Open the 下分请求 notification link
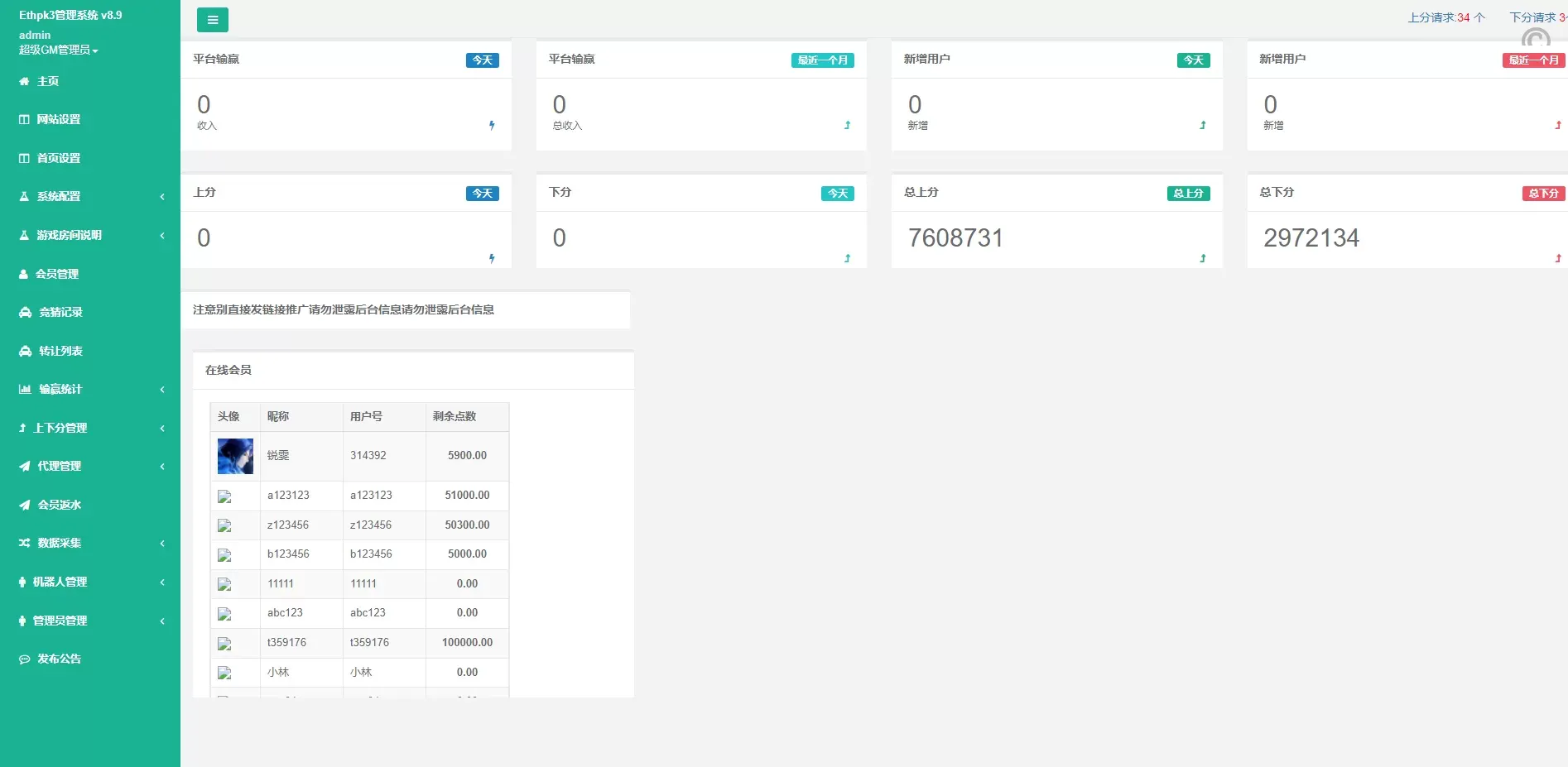This screenshot has width=1568, height=767. coord(1537,17)
